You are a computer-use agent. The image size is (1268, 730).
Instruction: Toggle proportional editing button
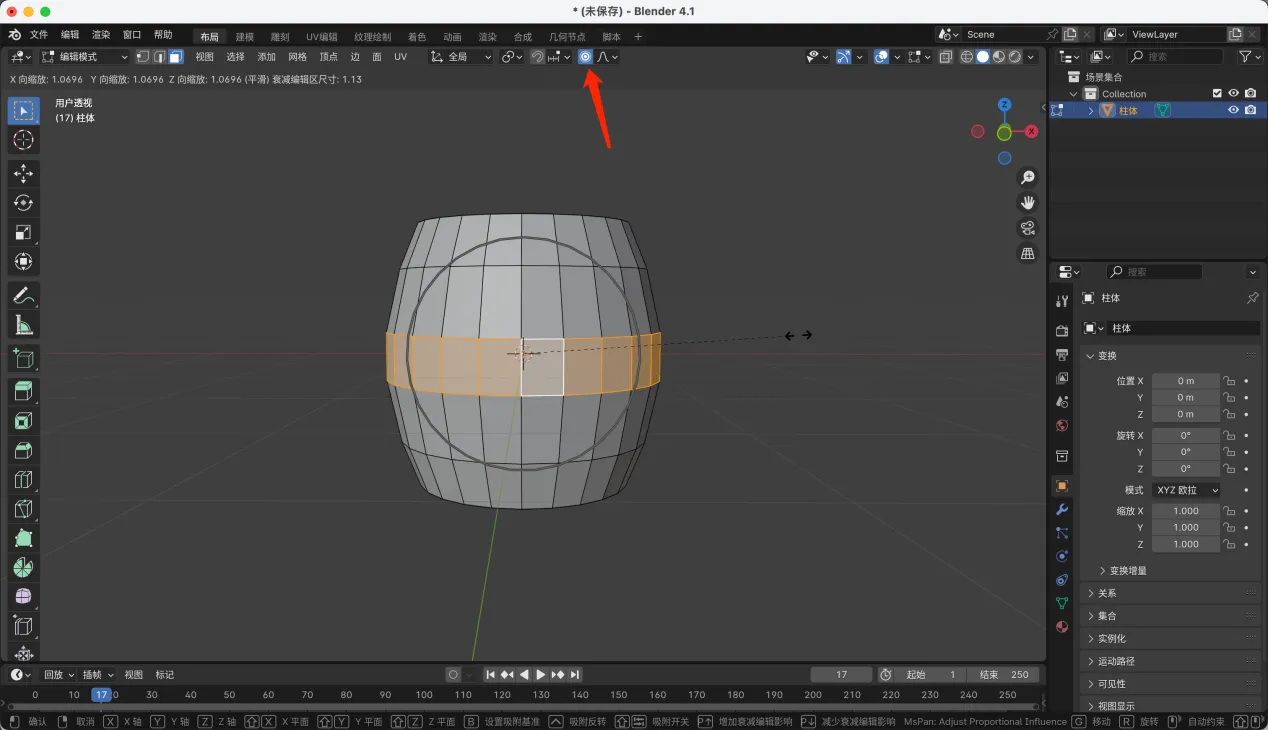[585, 57]
